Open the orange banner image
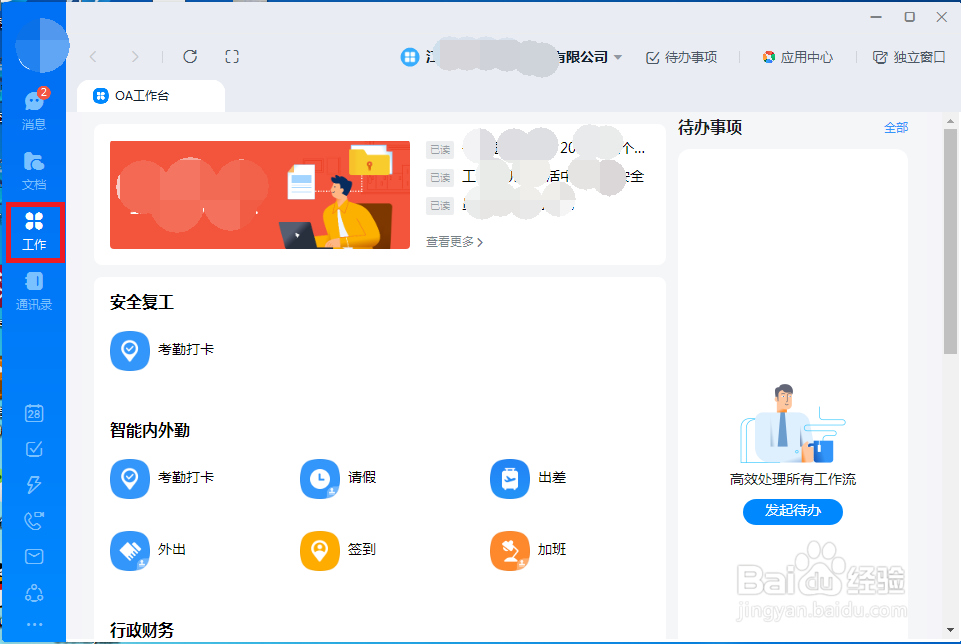This screenshot has width=961, height=644. pos(260,195)
